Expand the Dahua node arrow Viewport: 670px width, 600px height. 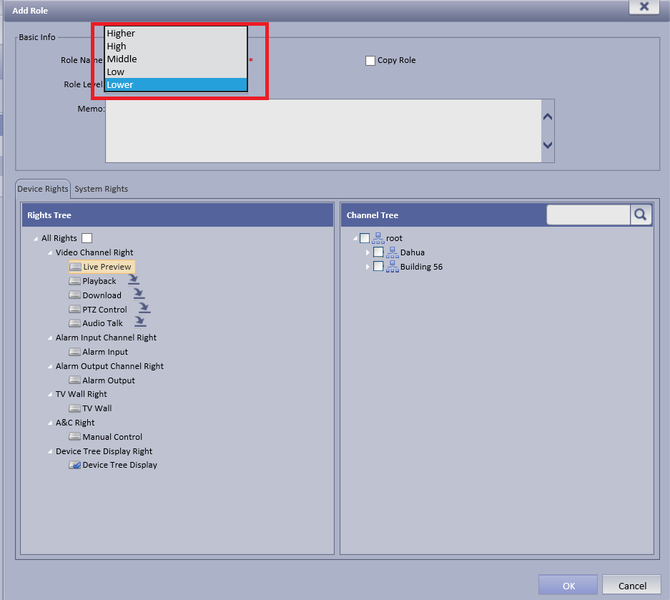[367, 253]
